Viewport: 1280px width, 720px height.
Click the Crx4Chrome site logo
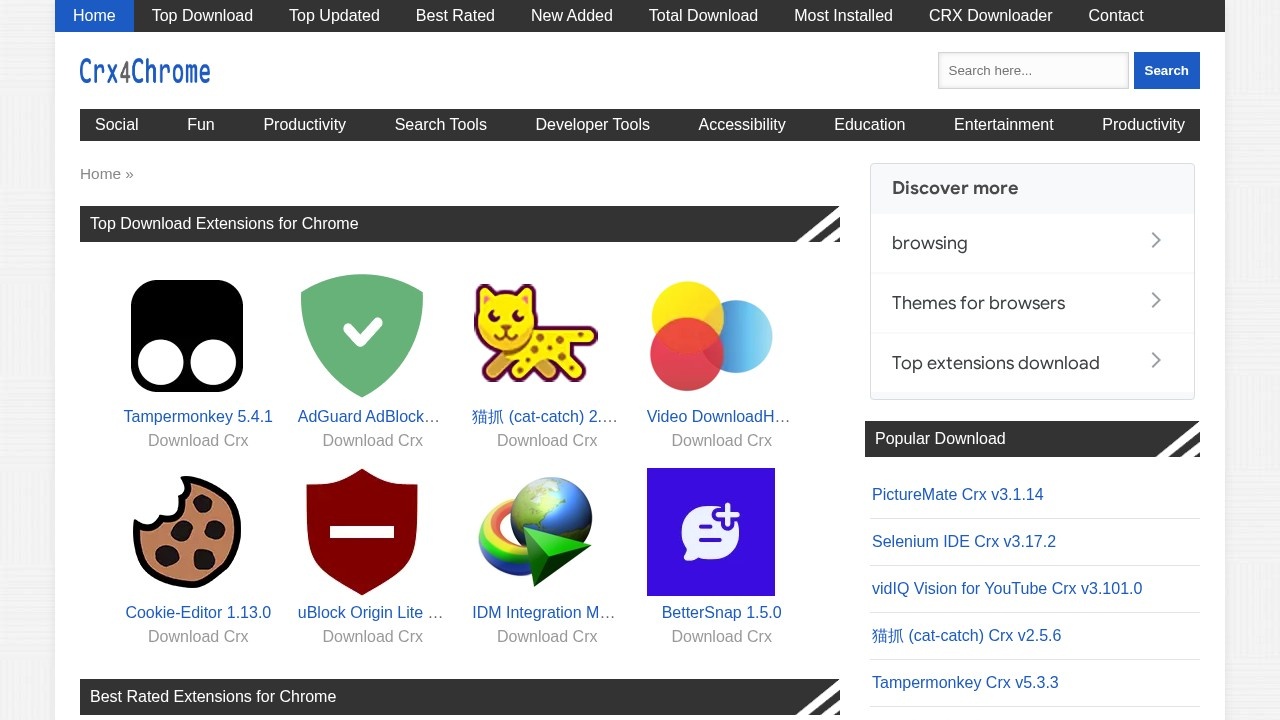pyautogui.click(x=145, y=71)
